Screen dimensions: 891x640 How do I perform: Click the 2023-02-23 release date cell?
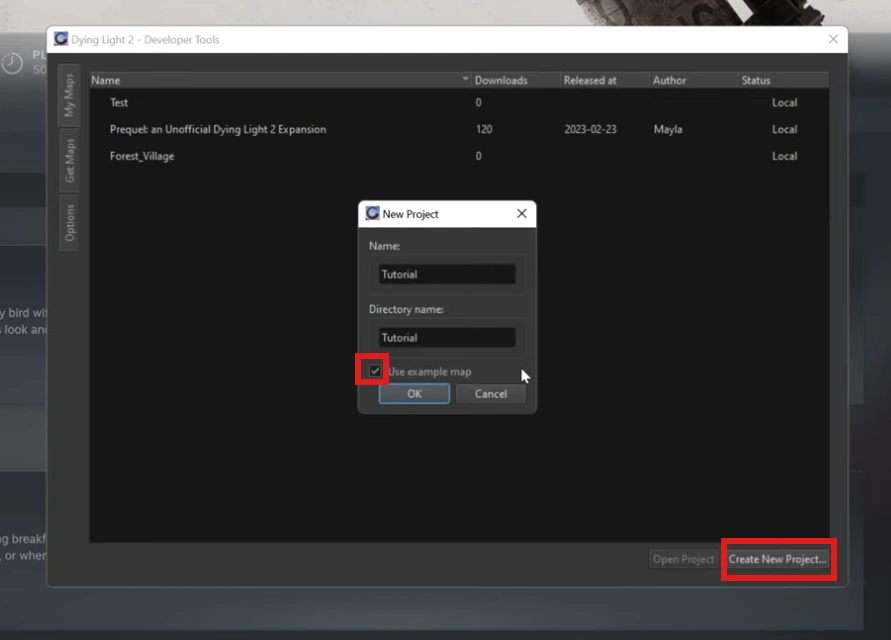[590, 130]
